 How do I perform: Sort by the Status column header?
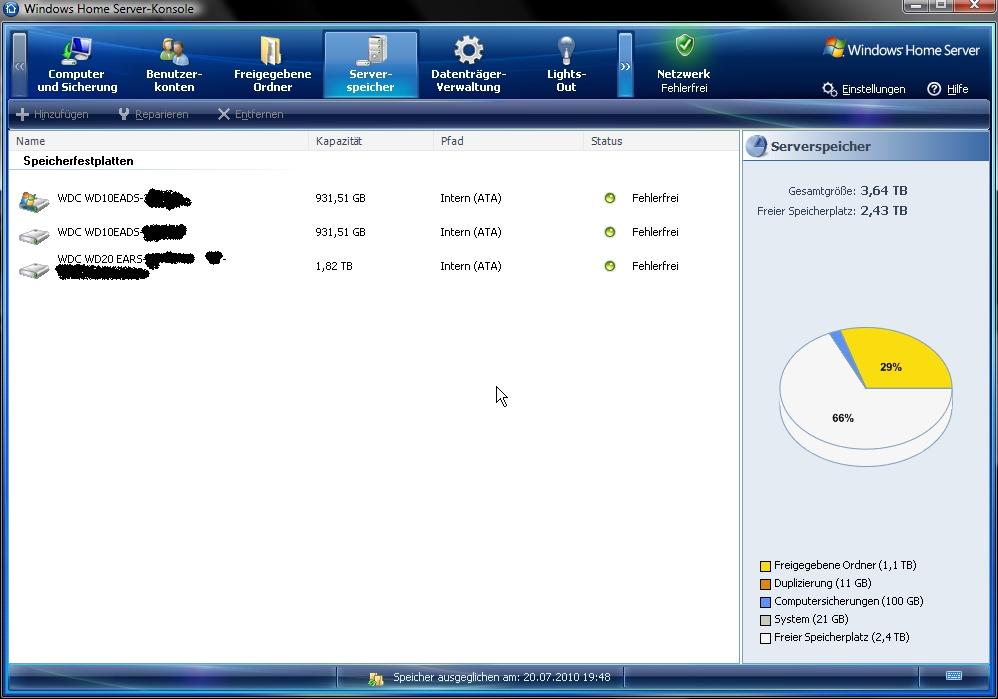[x=661, y=141]
